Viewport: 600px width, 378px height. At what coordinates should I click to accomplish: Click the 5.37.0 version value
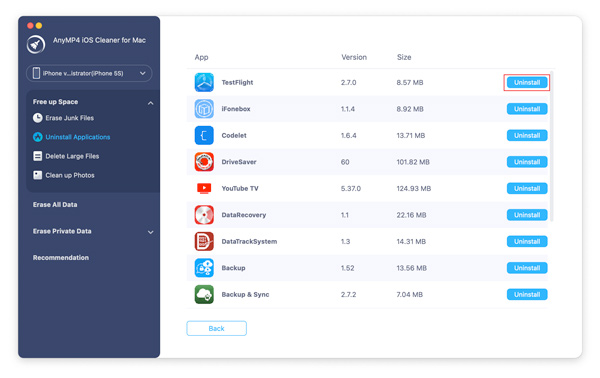[x=351, y=188]
